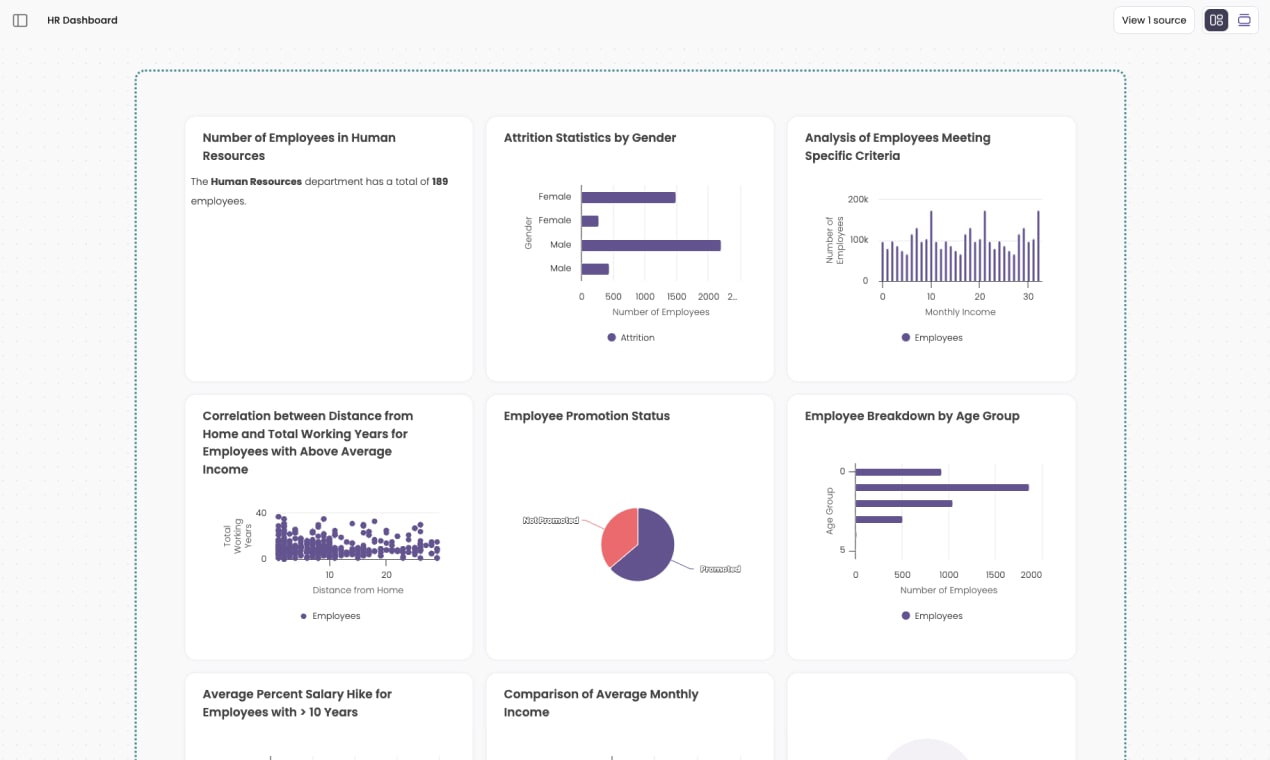Click the Not Promoted pie label

(x=551, y=521)
